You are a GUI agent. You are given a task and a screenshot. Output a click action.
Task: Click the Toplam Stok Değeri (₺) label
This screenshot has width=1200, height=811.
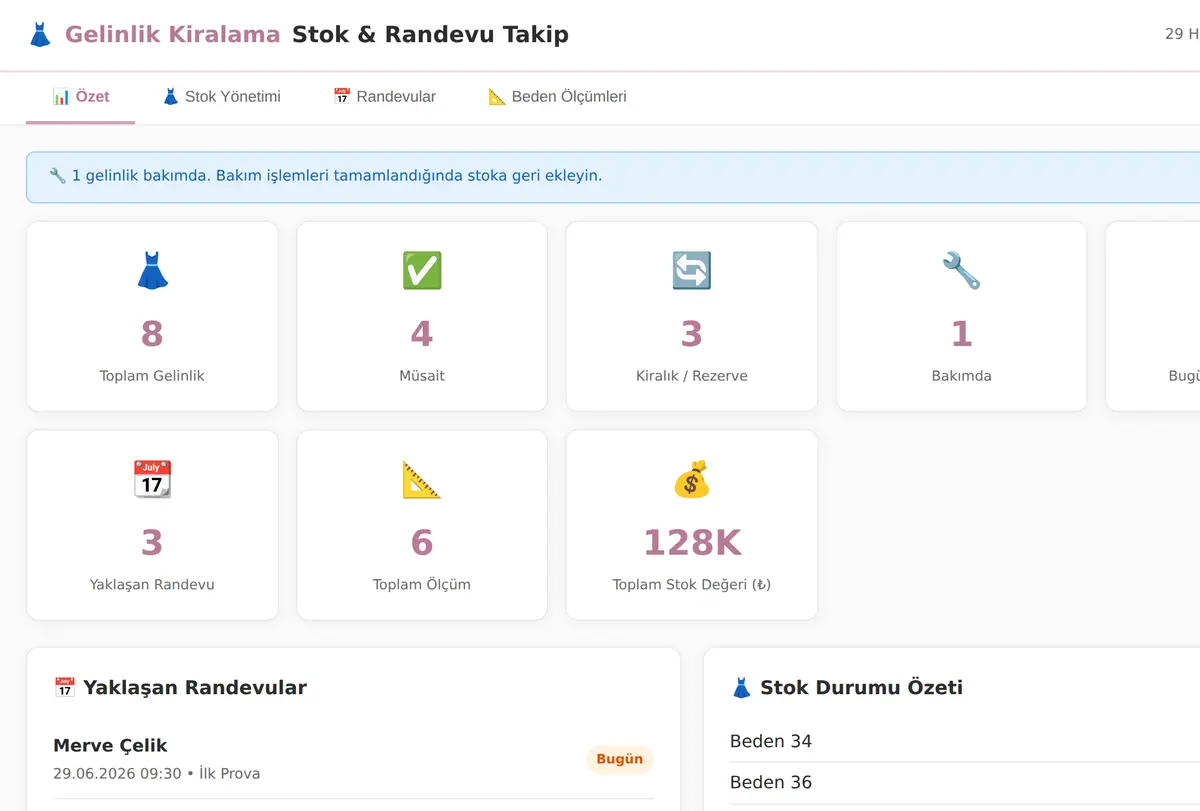[692, 585]
